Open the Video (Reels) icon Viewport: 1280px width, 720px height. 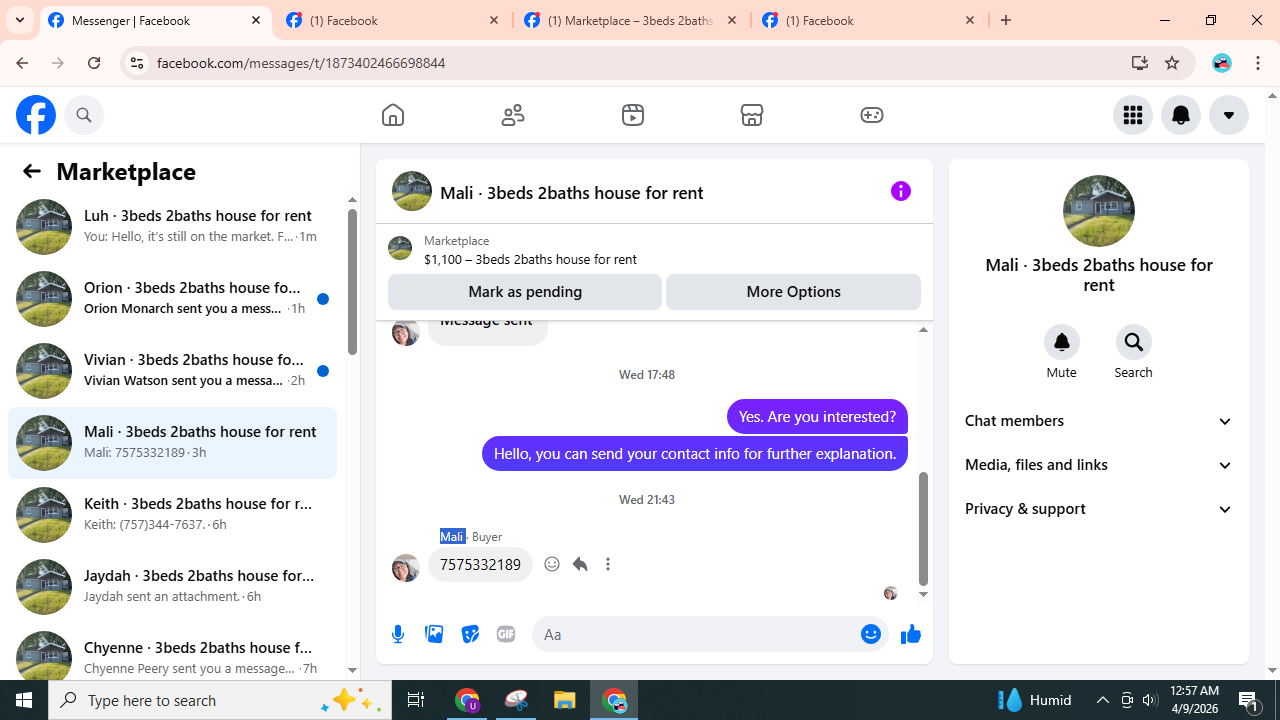[x=633, y=115]
